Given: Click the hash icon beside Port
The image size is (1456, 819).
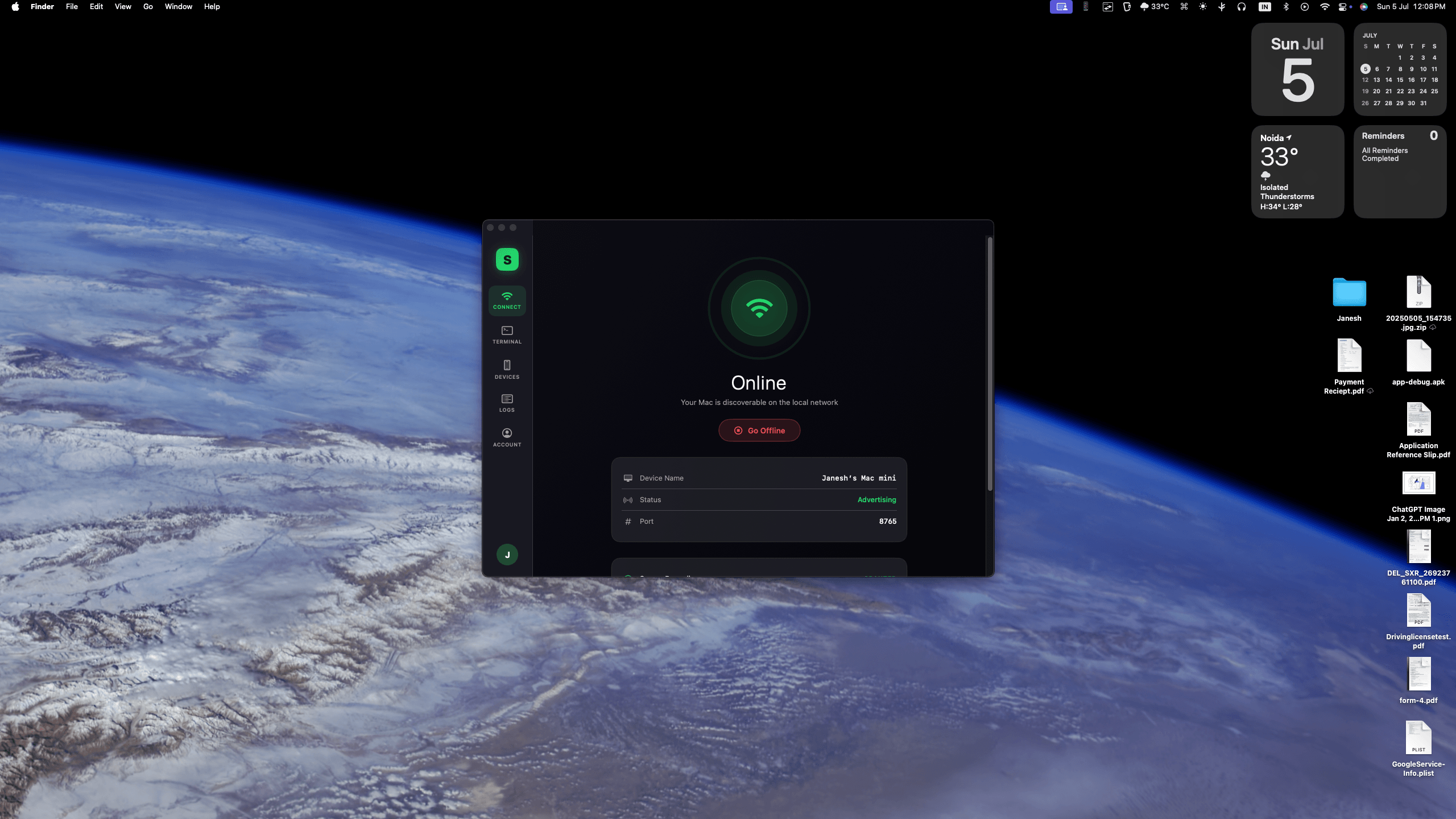Looking at the screenshot, I should coord(628,522).
